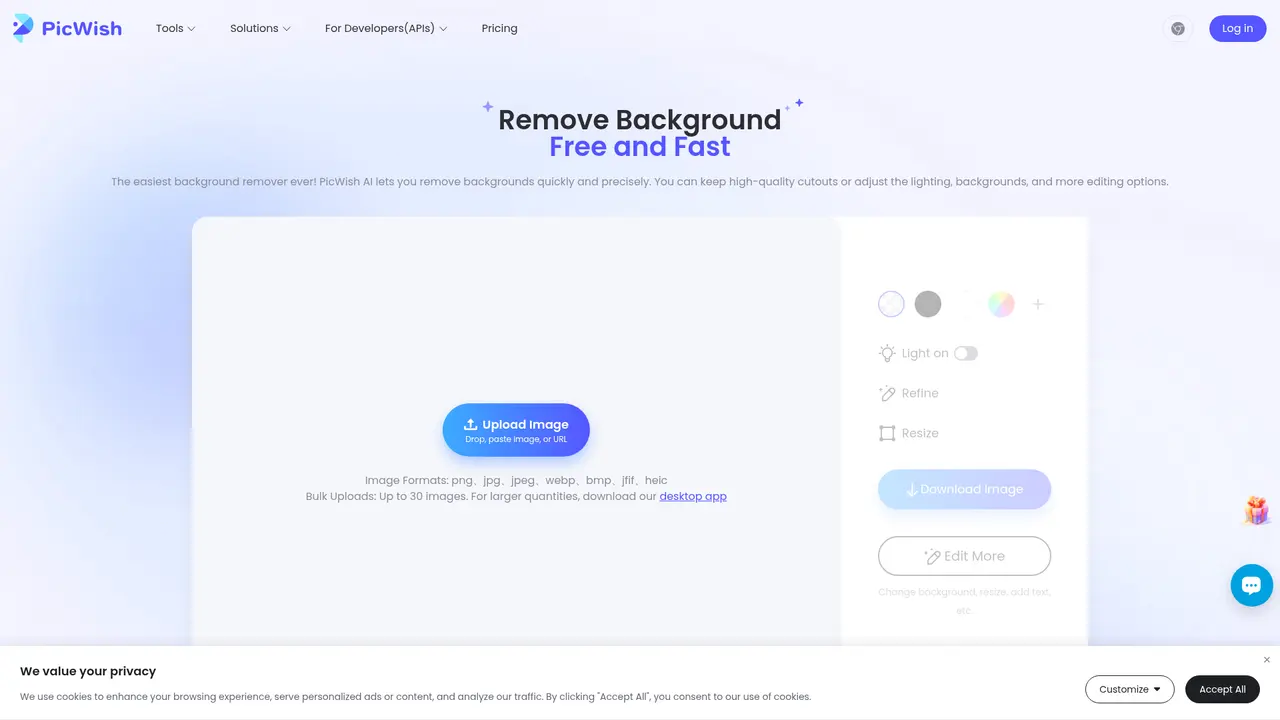1280x720 pixels.
Task: Toggle the Light on switch
Action: coord(966,353)
